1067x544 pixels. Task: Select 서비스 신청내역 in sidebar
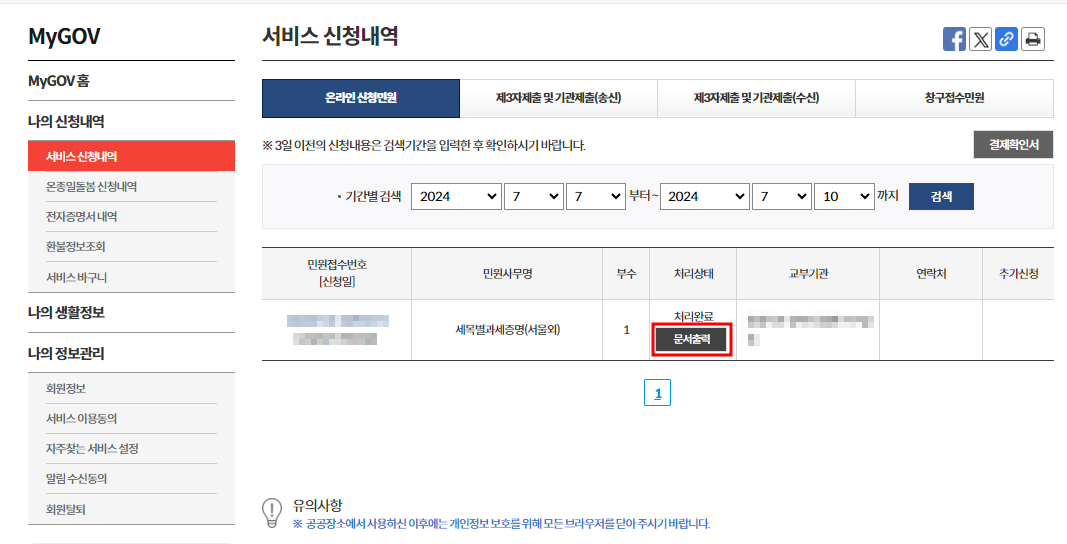pos(131,156)
